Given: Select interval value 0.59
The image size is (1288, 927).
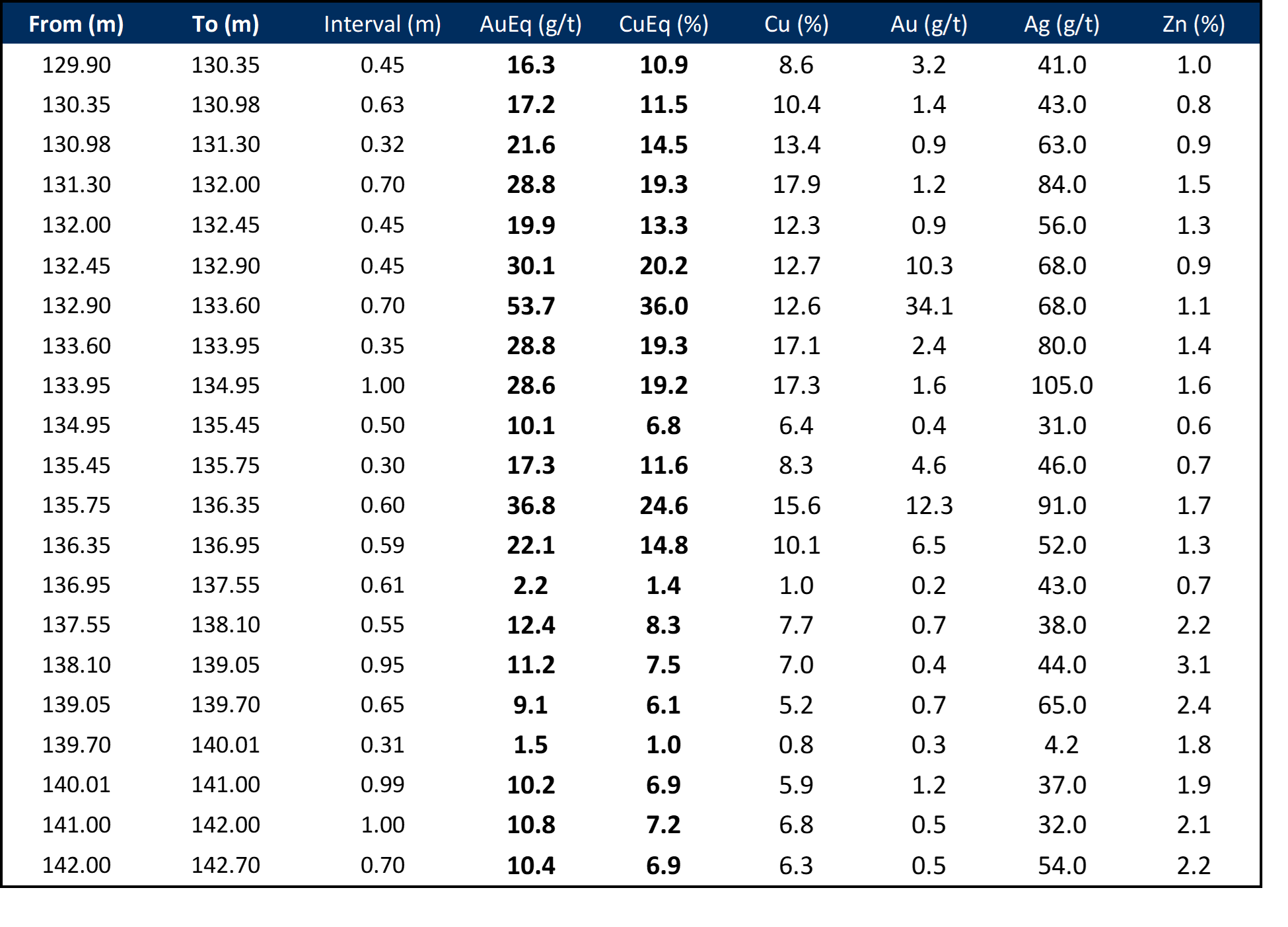Looking at the screenshot, I should coord(382,545).
